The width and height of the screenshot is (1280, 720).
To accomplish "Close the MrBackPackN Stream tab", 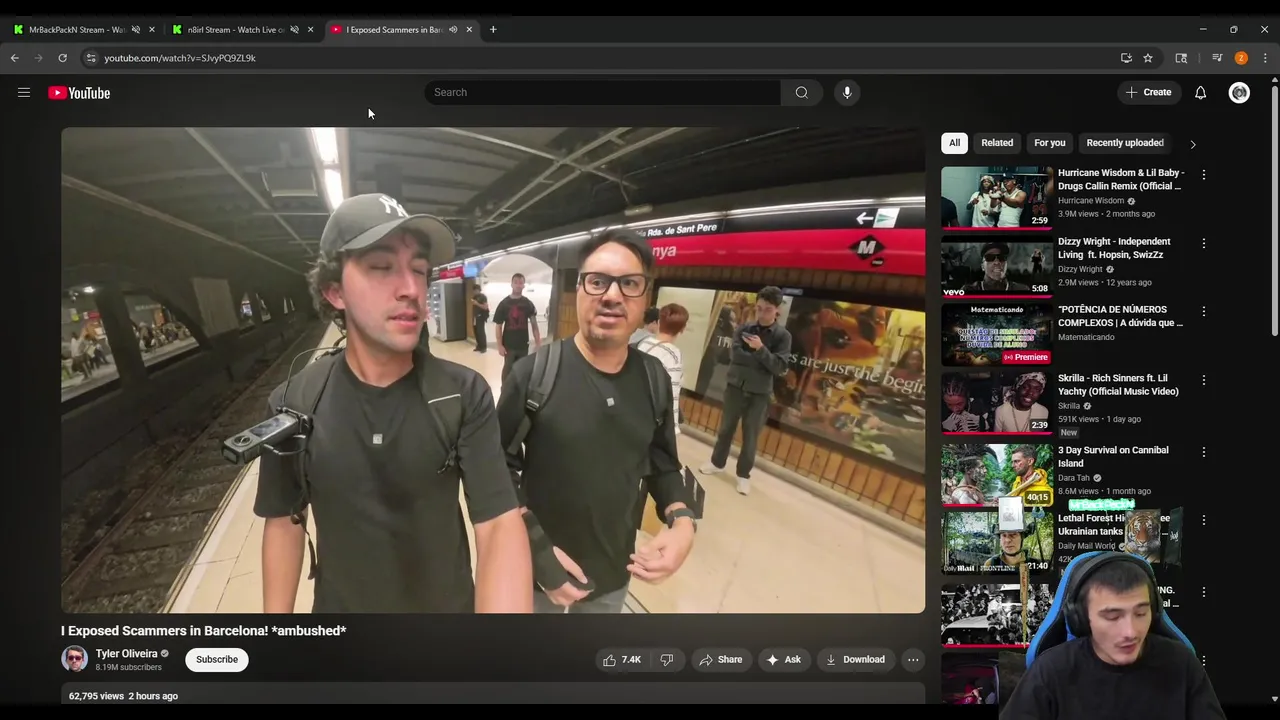I will pyautogui.click(x=152, y=29).
